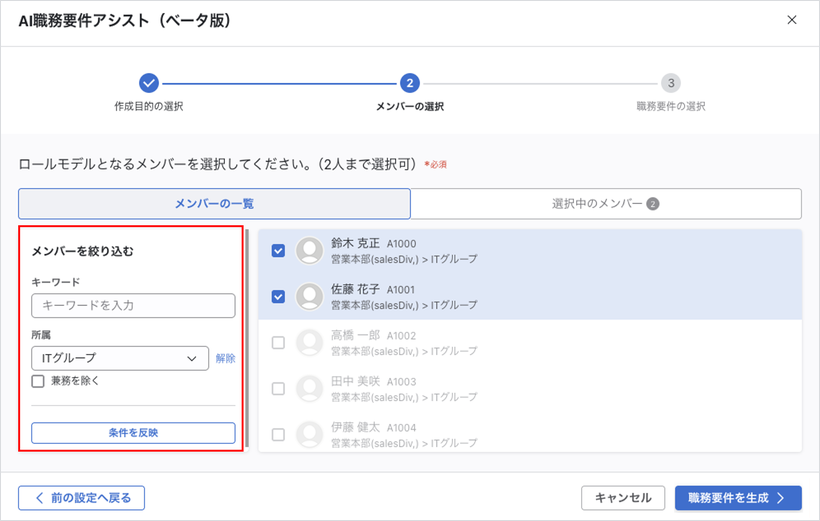Click employee ID A1003
The image size is (820, 521).
pyautogui.click(x=402, y=382)
